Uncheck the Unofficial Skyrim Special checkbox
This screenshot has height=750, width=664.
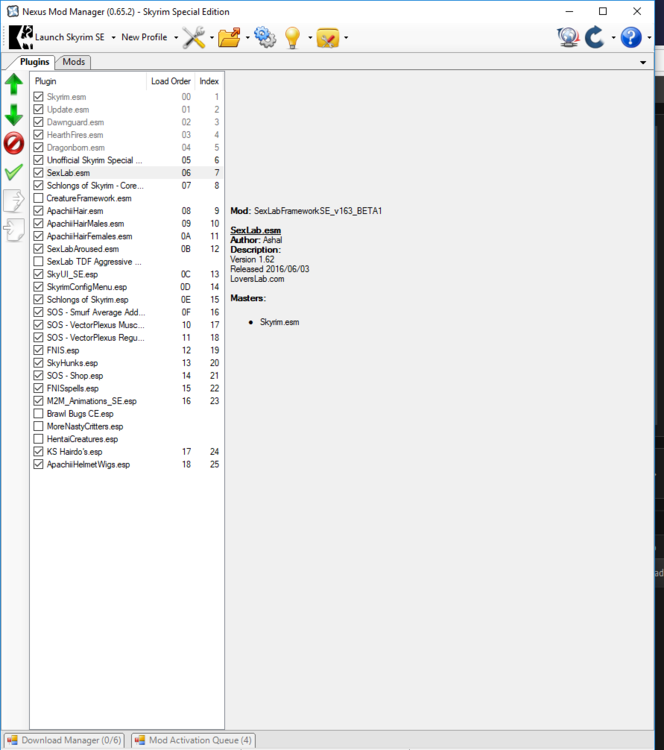pyautogui.click(x=38, y=160)
